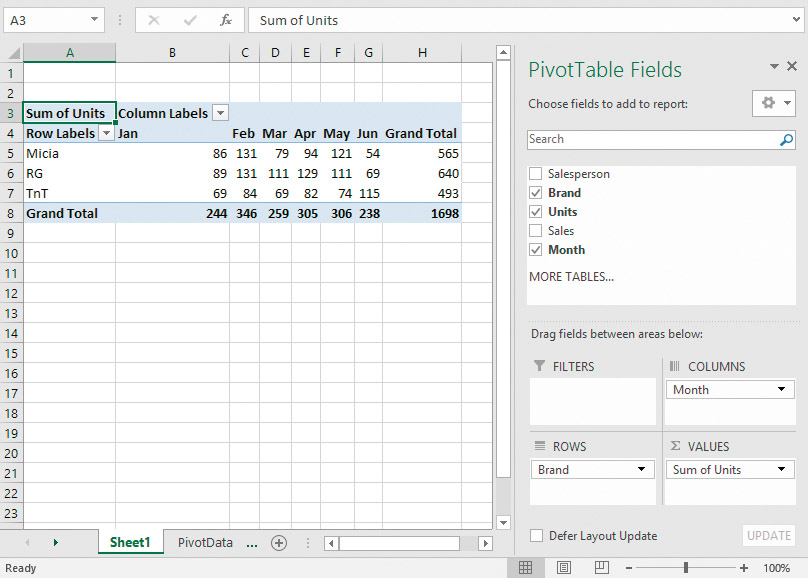
Task: Click vertical scrollbar up arrow
Action: coord(503,53)
